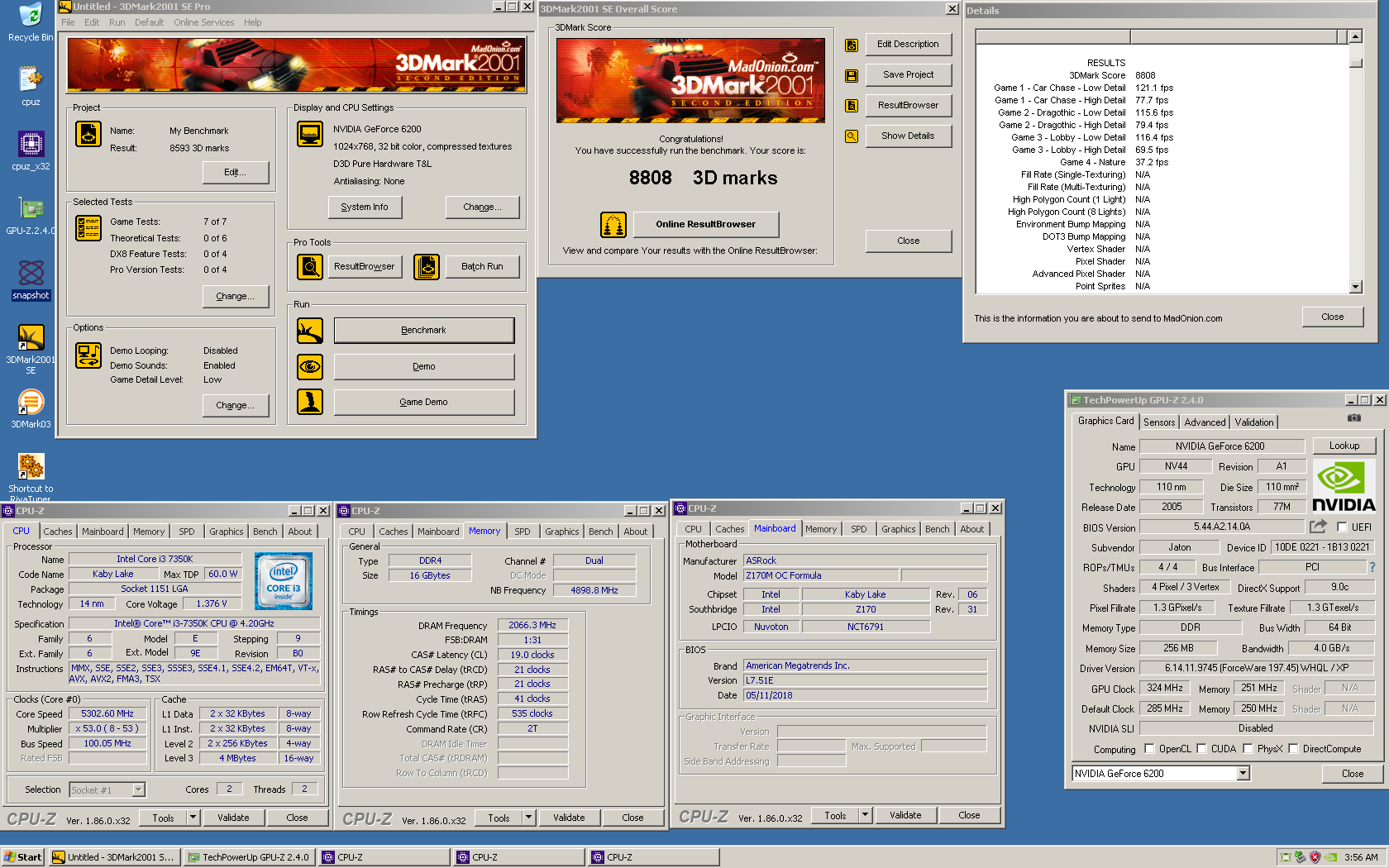The image size is (1389, 868).
Task: Click the GPU-Z screenshot camera icon
Action: (x=1353, y=418)
